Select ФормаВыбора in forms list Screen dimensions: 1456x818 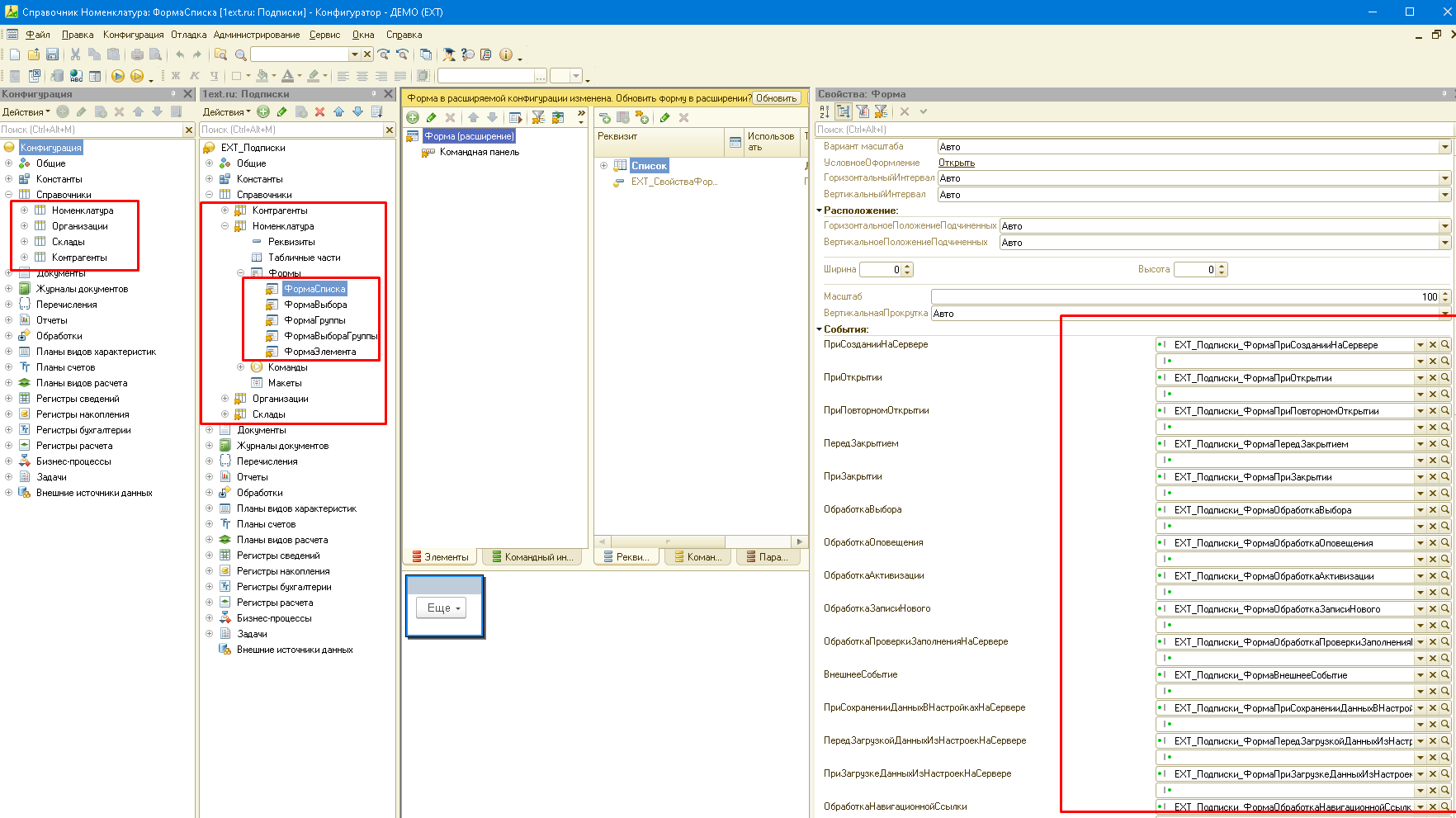pyautogui.click(x=315, y=305)
